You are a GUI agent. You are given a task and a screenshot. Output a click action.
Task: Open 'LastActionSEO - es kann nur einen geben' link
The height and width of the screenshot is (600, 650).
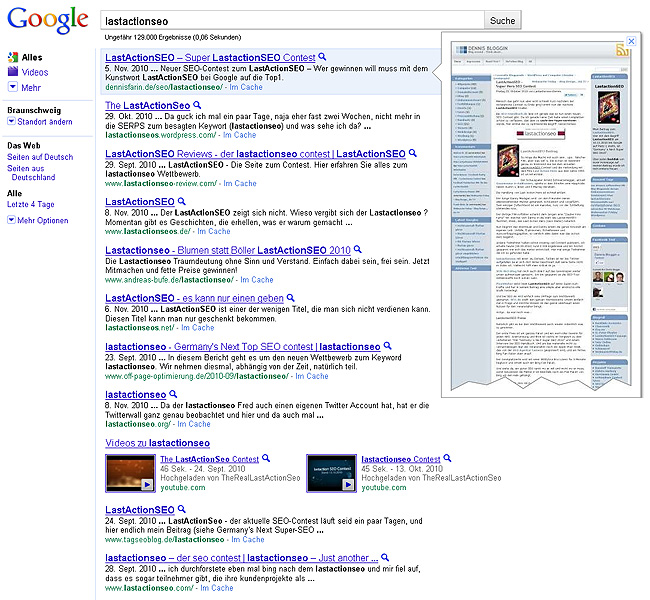click(x=194, y=298)
